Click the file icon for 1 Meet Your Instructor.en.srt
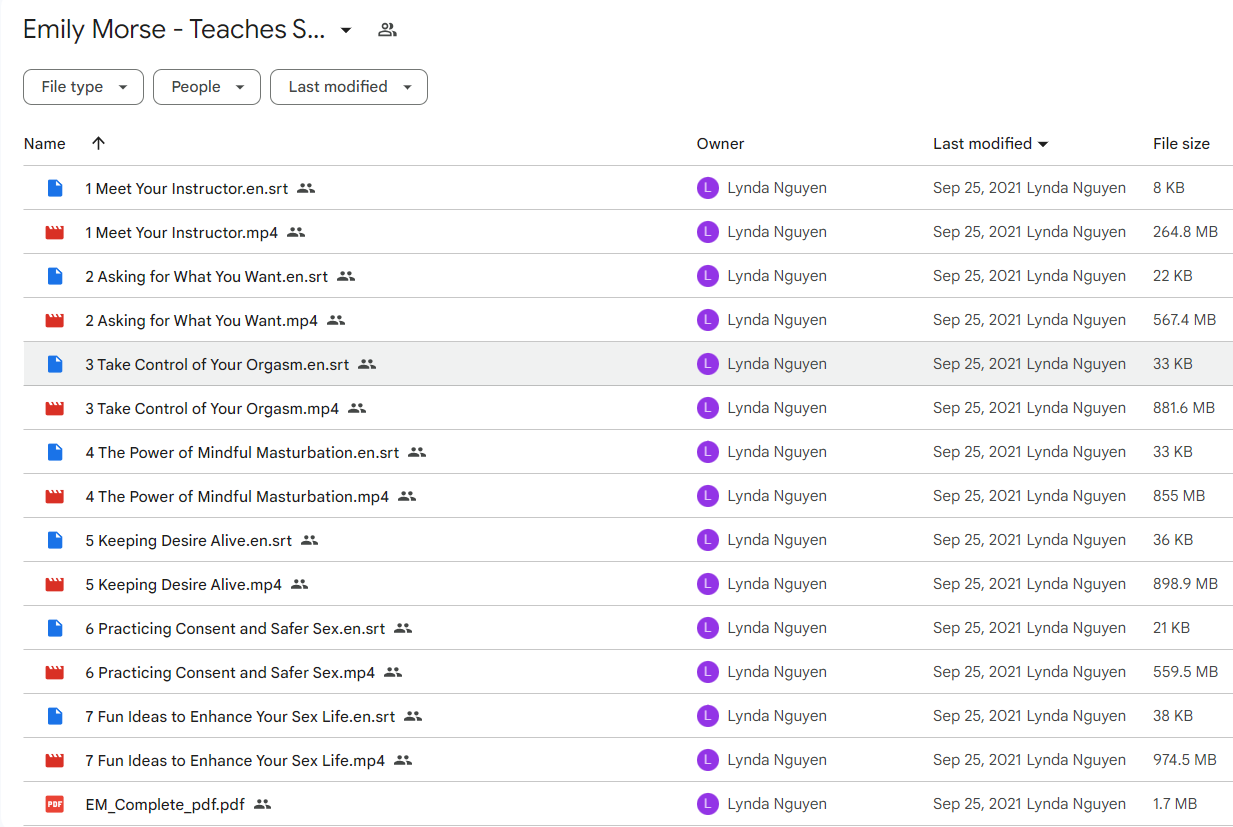This screenshot has height=827, width=1233. point(55,188)
